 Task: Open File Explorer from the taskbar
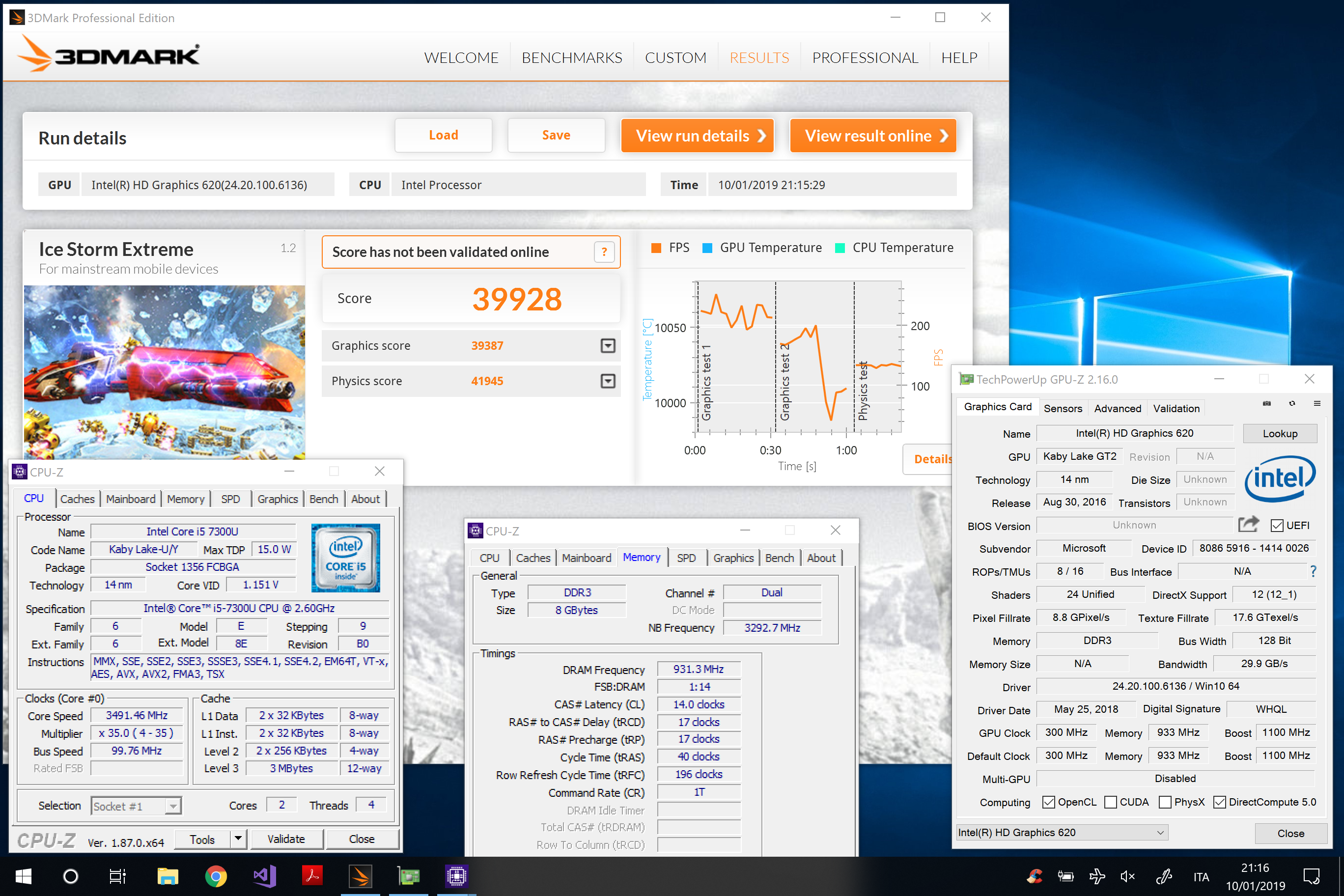pyautogui.click(x=168, y=876)
